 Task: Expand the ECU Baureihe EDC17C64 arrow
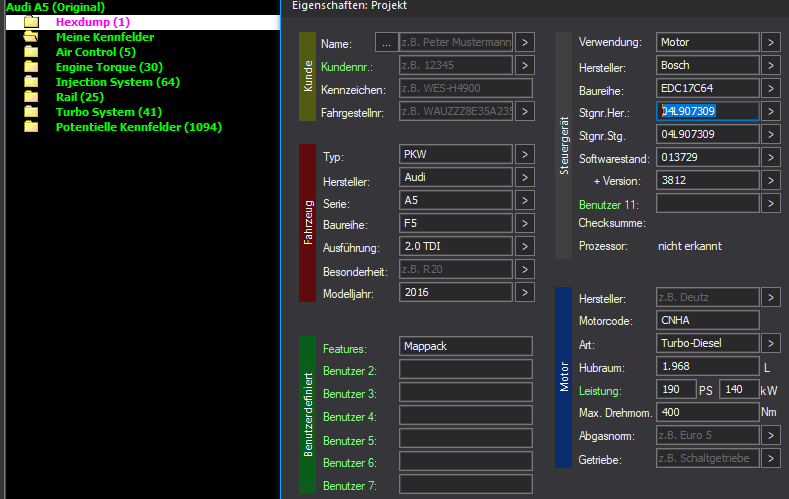[771, 88]
